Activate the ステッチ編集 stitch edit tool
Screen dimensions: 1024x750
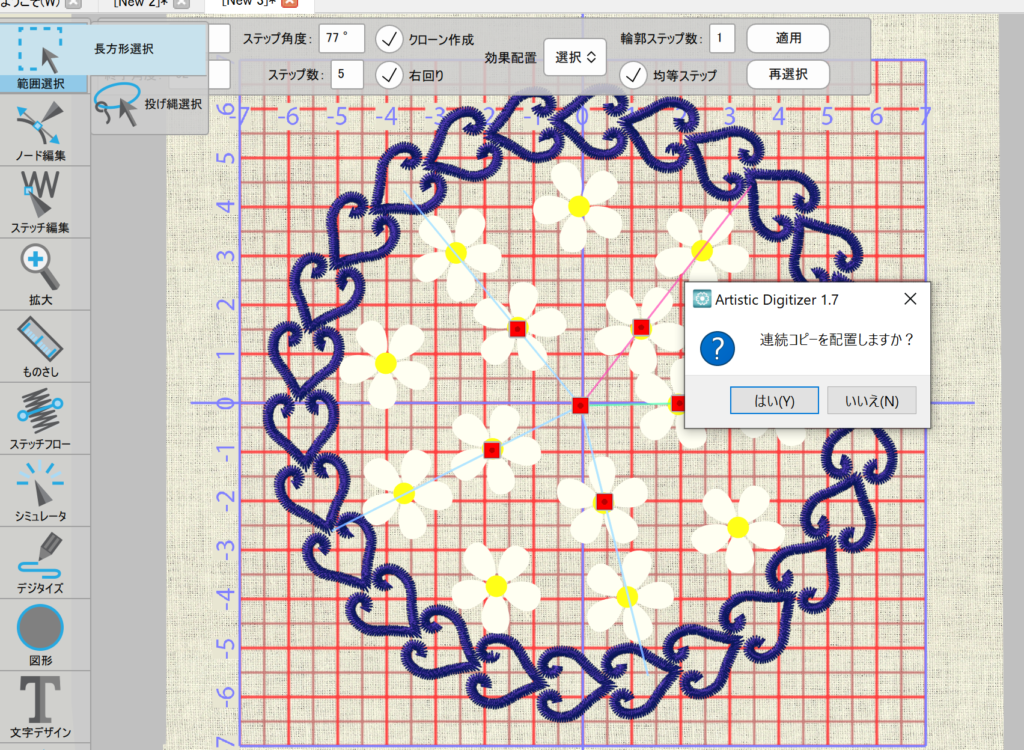point(41,200)
